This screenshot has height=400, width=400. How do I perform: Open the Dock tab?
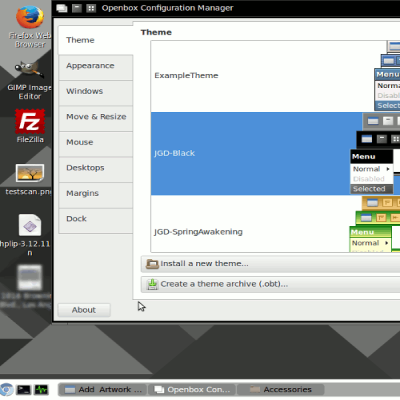point(96,221)
